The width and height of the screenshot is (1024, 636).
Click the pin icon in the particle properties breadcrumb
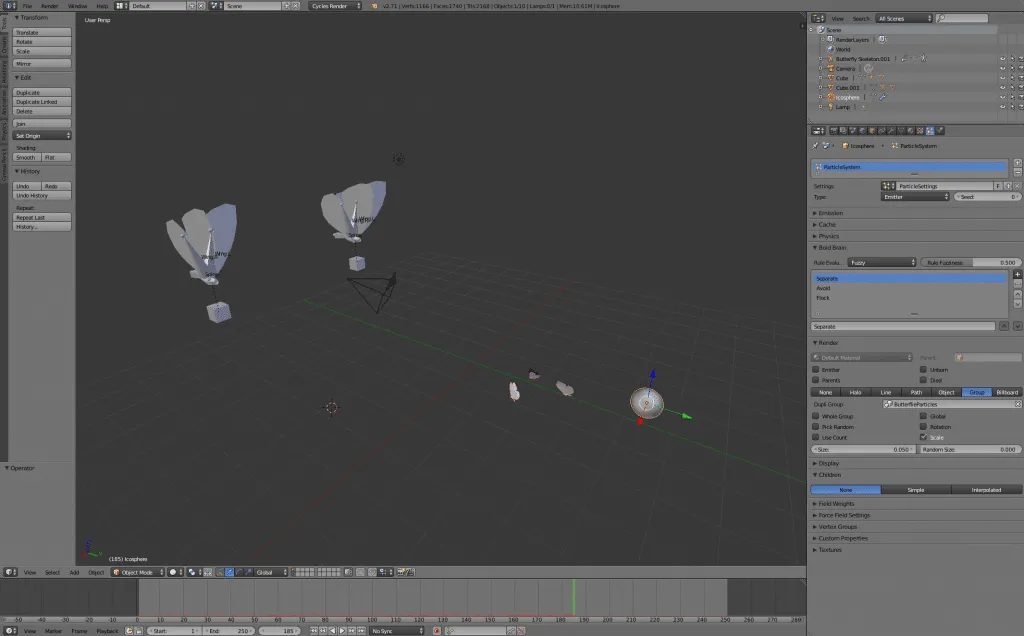coord(816,145)
